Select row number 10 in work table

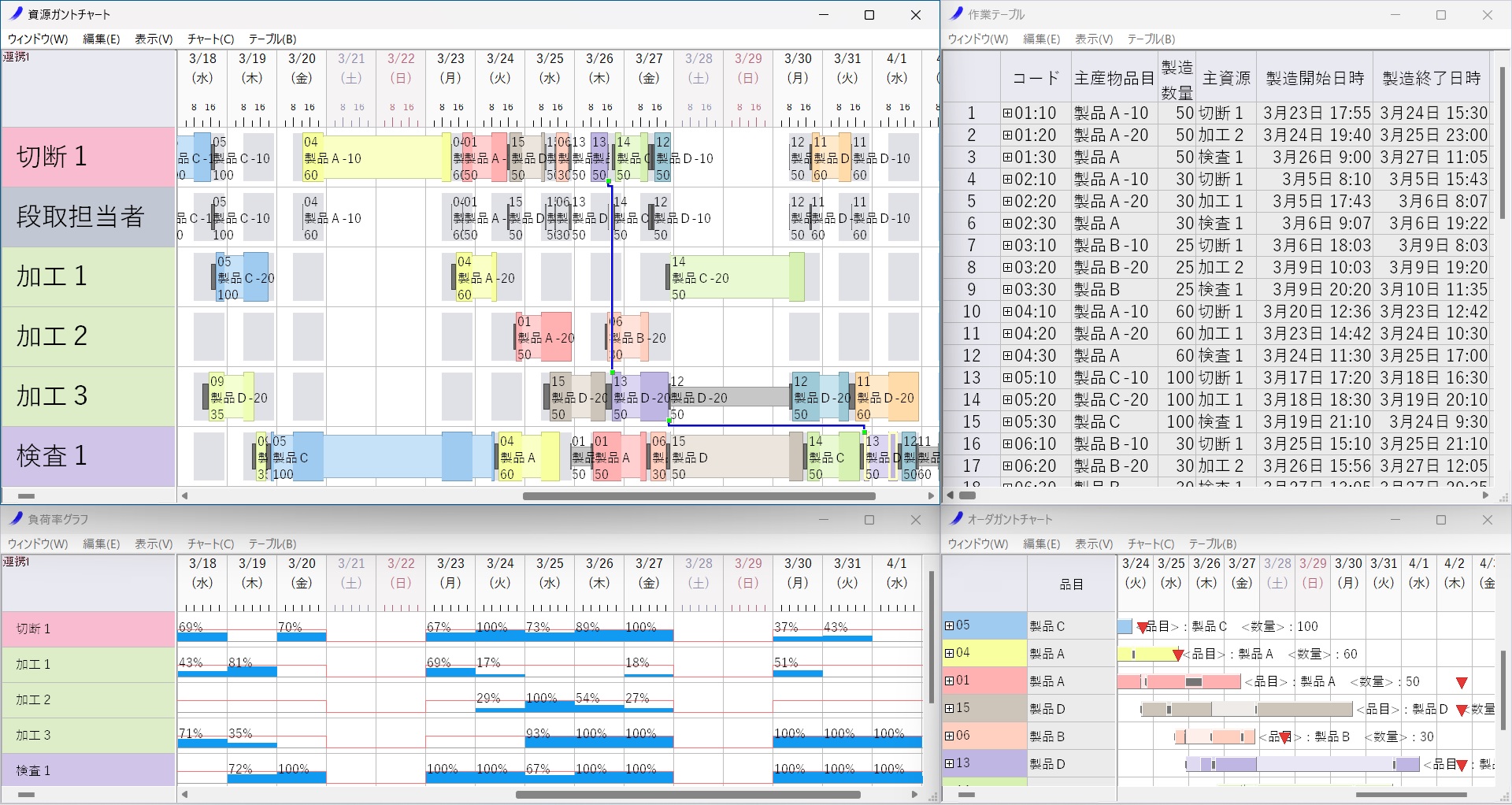[972, 312]
